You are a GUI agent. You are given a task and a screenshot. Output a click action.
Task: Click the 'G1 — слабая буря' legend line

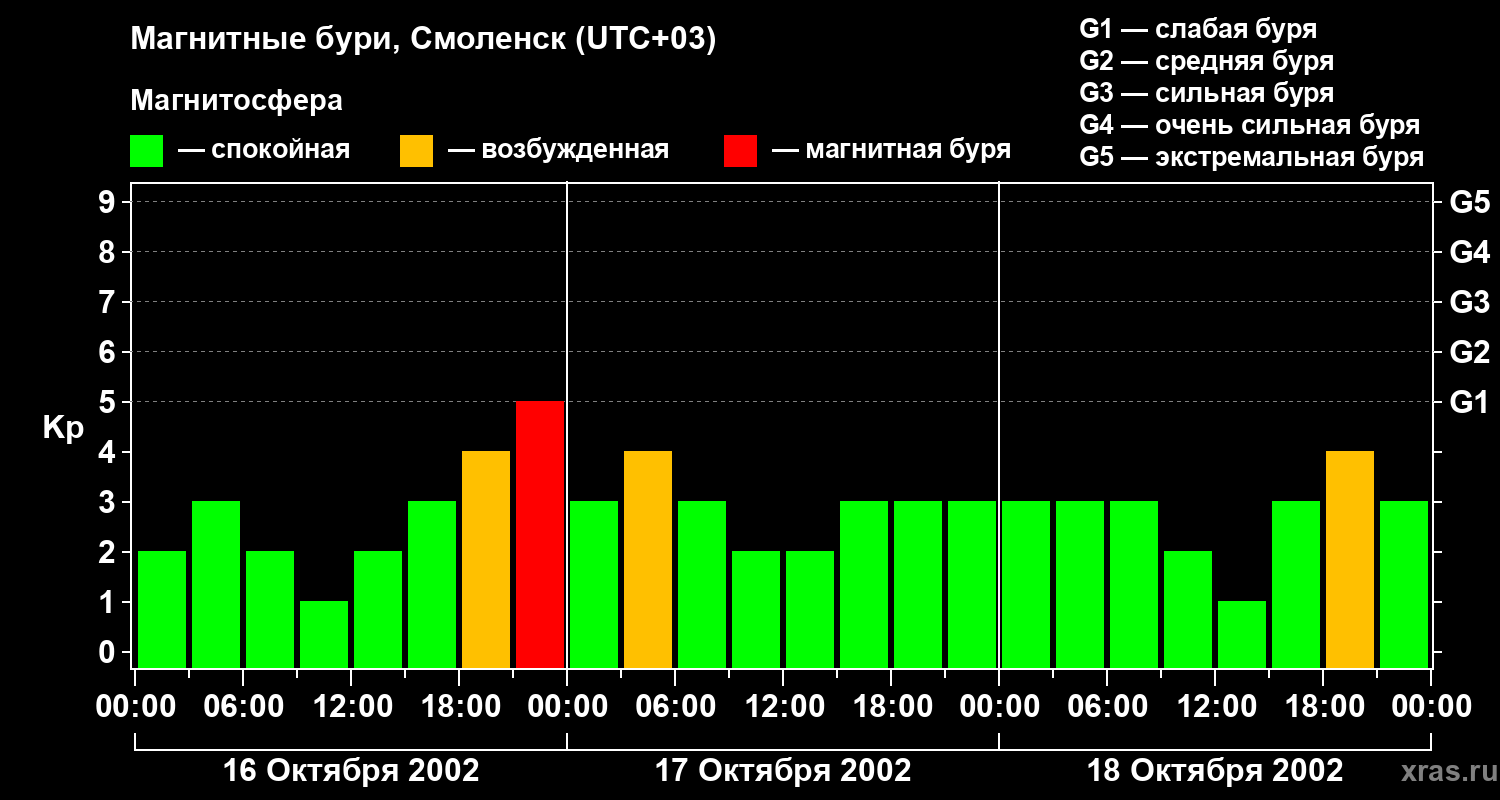pyautogui.click(x=1198, y=29)
